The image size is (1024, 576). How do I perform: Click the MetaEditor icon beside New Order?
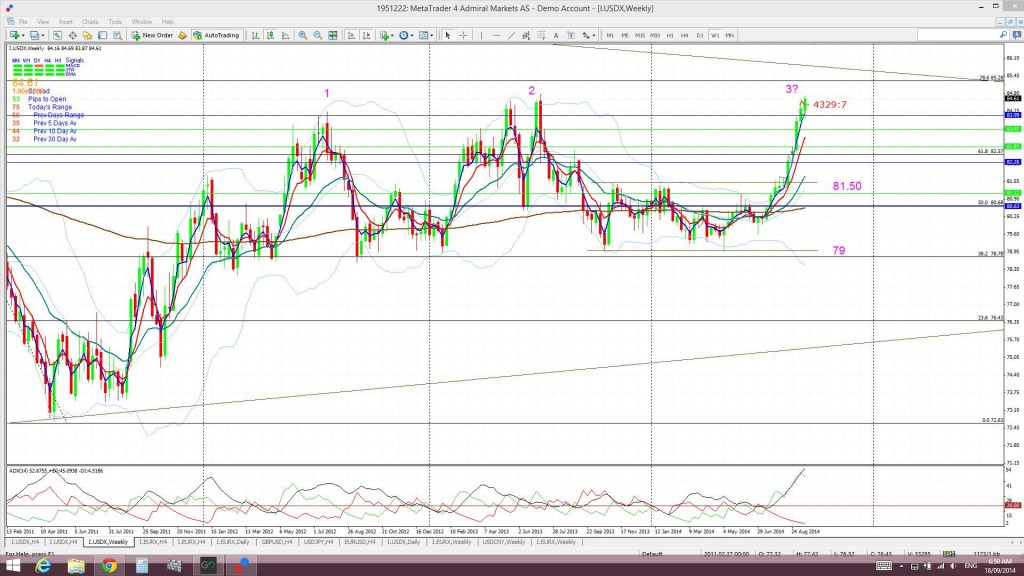pos(182,35)
